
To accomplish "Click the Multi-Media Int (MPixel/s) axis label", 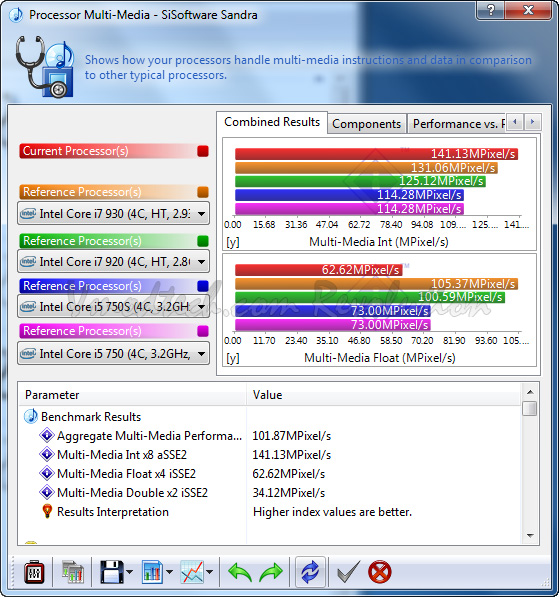I will (379, 242).
